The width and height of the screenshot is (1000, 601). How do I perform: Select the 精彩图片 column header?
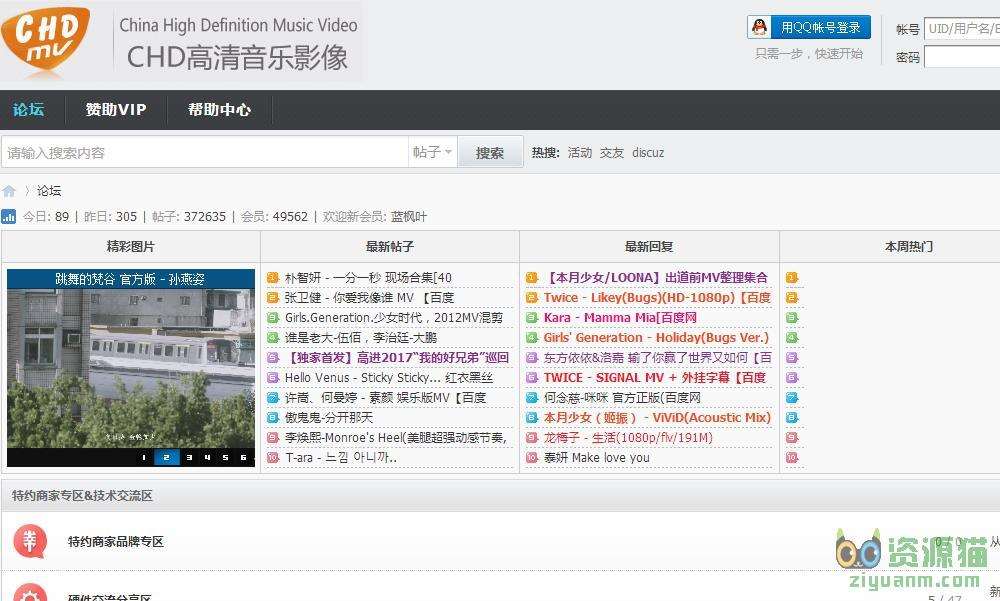131,246
